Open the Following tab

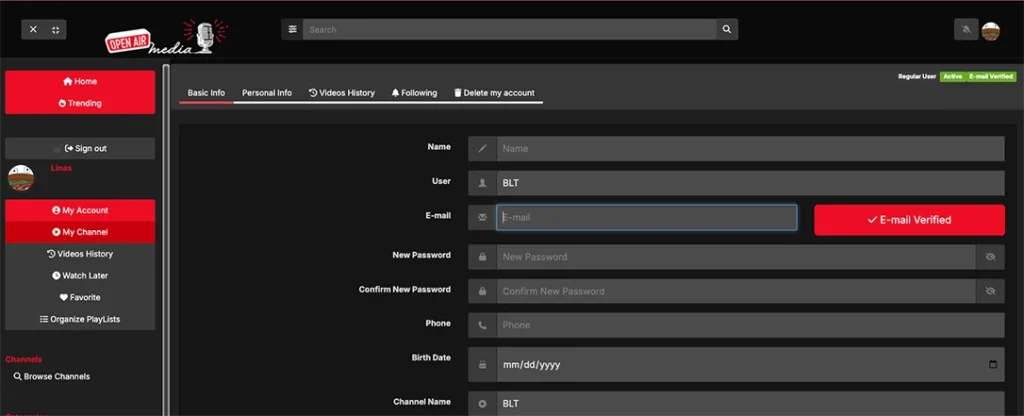[x=414, y=93]
